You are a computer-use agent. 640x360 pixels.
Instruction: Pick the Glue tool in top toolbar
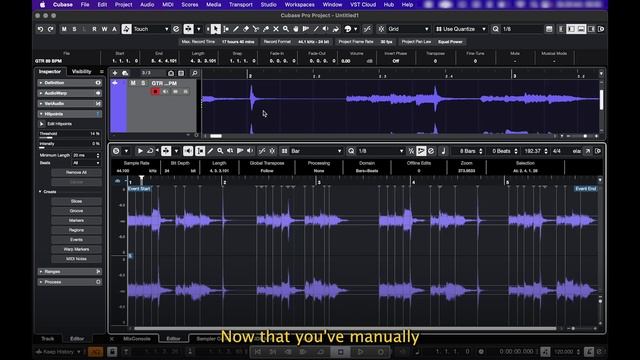[x=266, y=29]
